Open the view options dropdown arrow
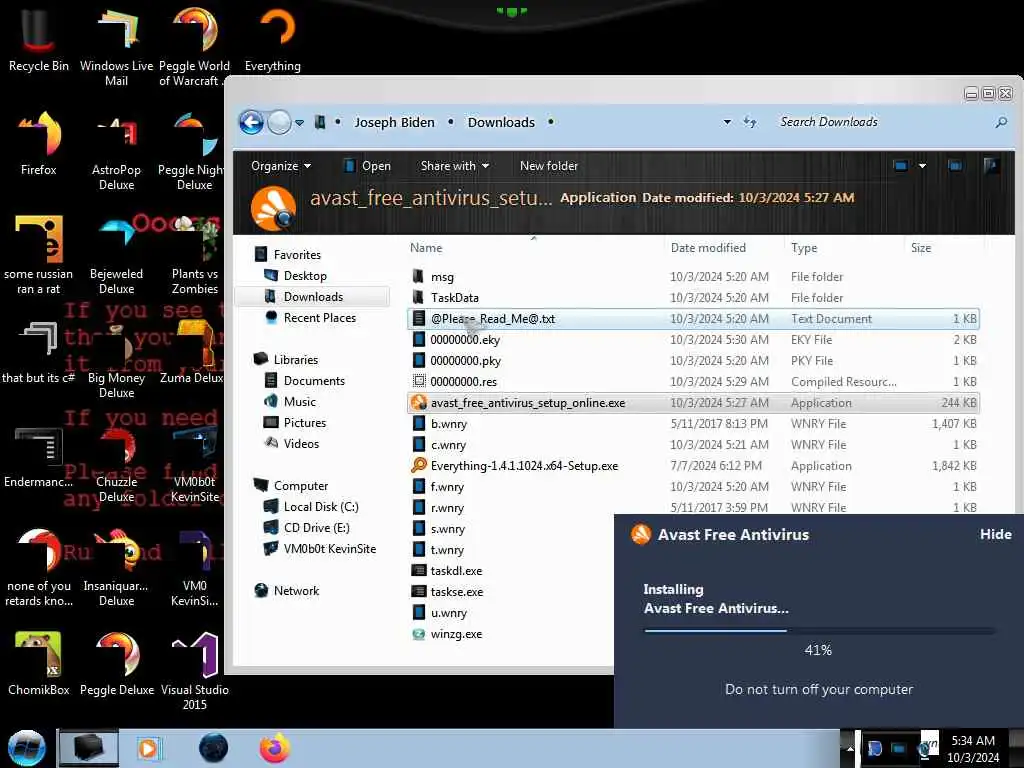 [922, 166]
